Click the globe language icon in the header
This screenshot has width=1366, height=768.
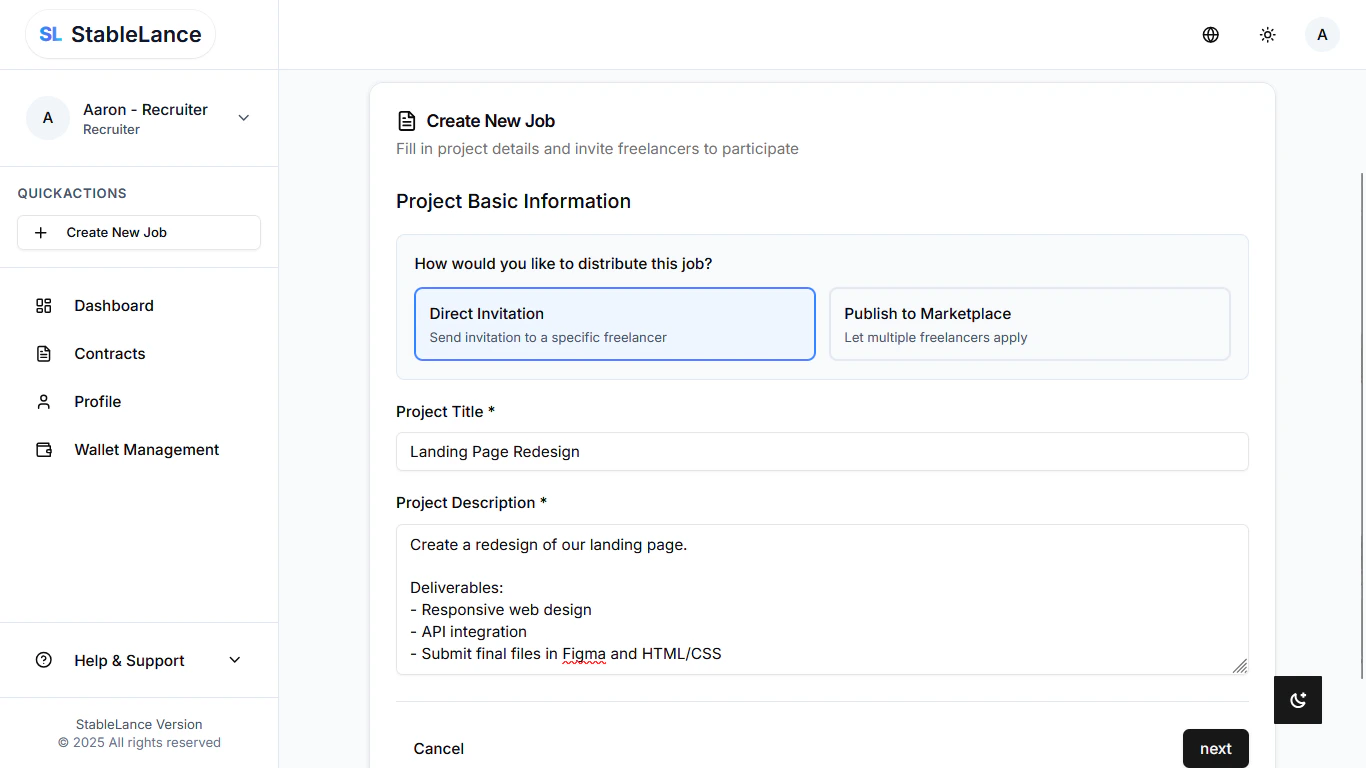click(x=1210, y=34)
